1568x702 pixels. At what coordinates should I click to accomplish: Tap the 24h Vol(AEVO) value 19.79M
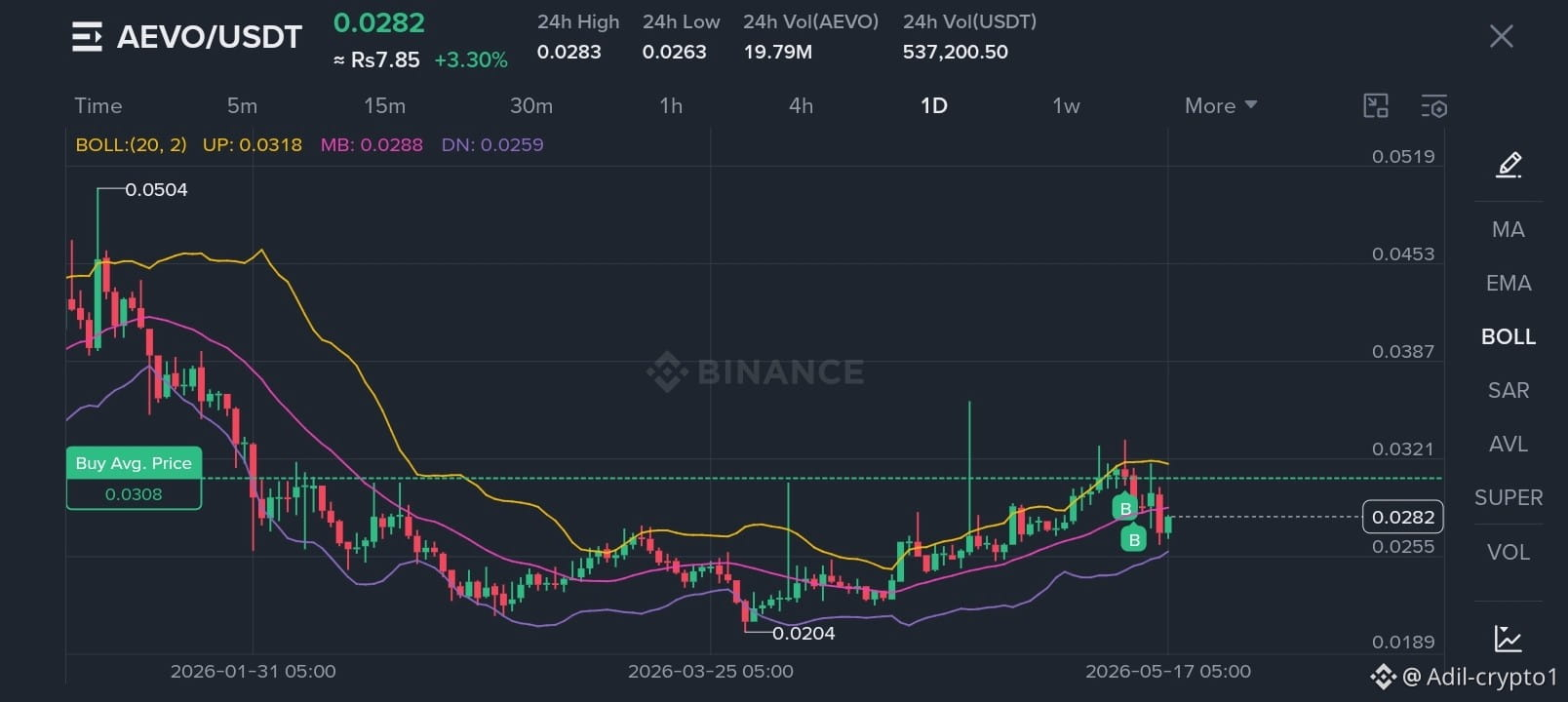pyautogui.click(x=778, y=52)
